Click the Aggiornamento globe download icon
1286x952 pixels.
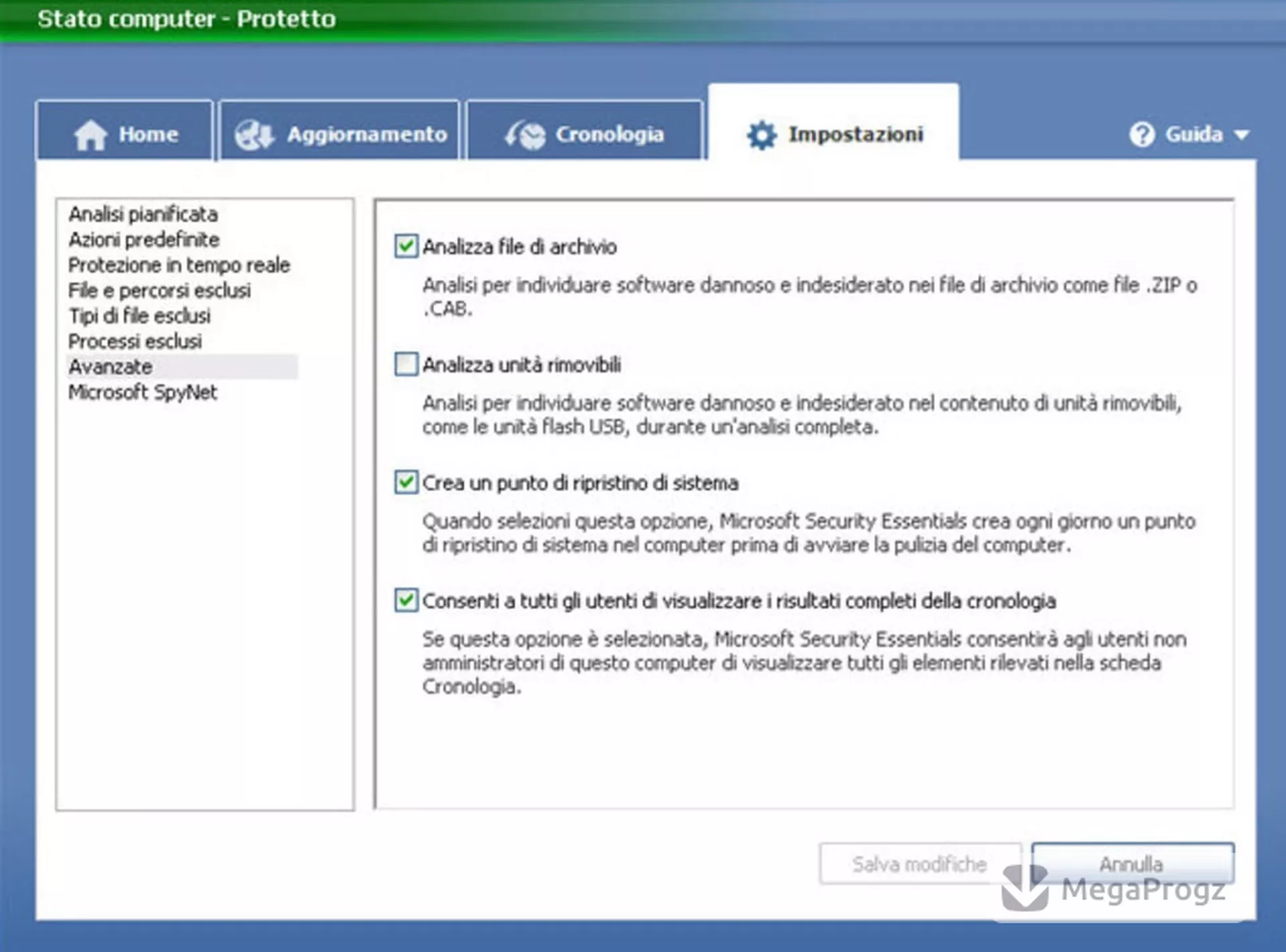(255, 135)
